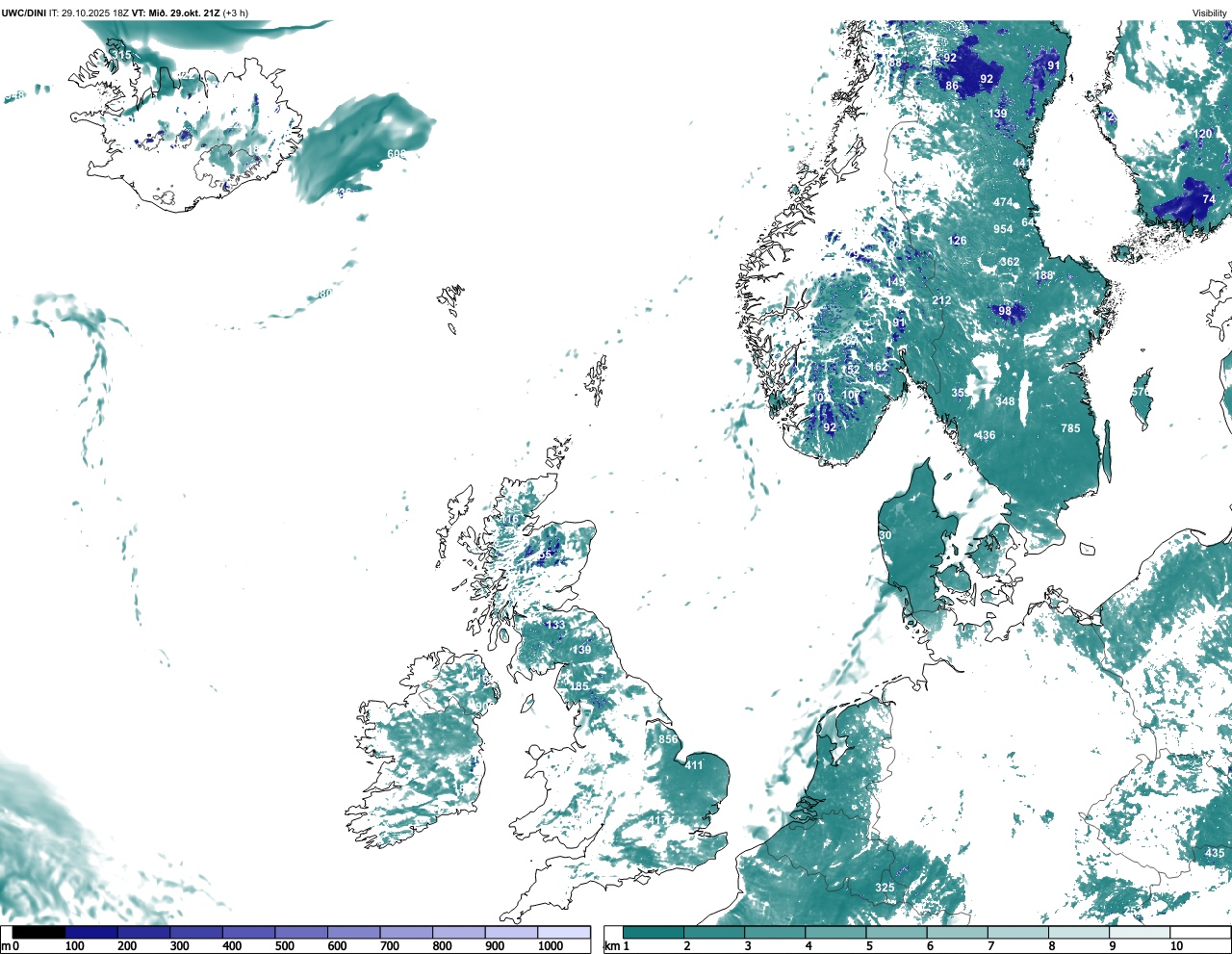Click the "325" value over Belgium
The height and width of the screenshot is (954, 1232).
click(885, 888)
